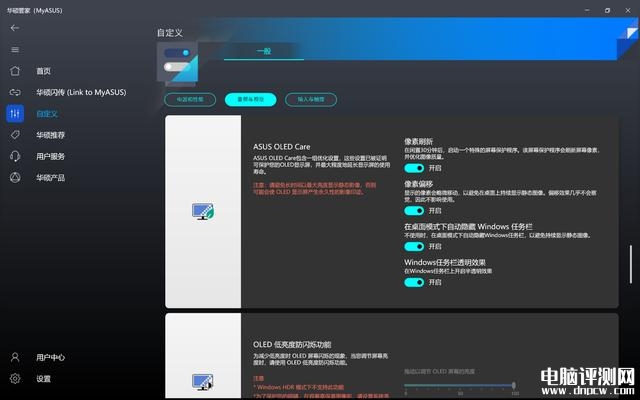Image resolution: width=640 pixels, height=400 pixels.
Task: Open 用户中心 person icon
Action: (15, 357)
